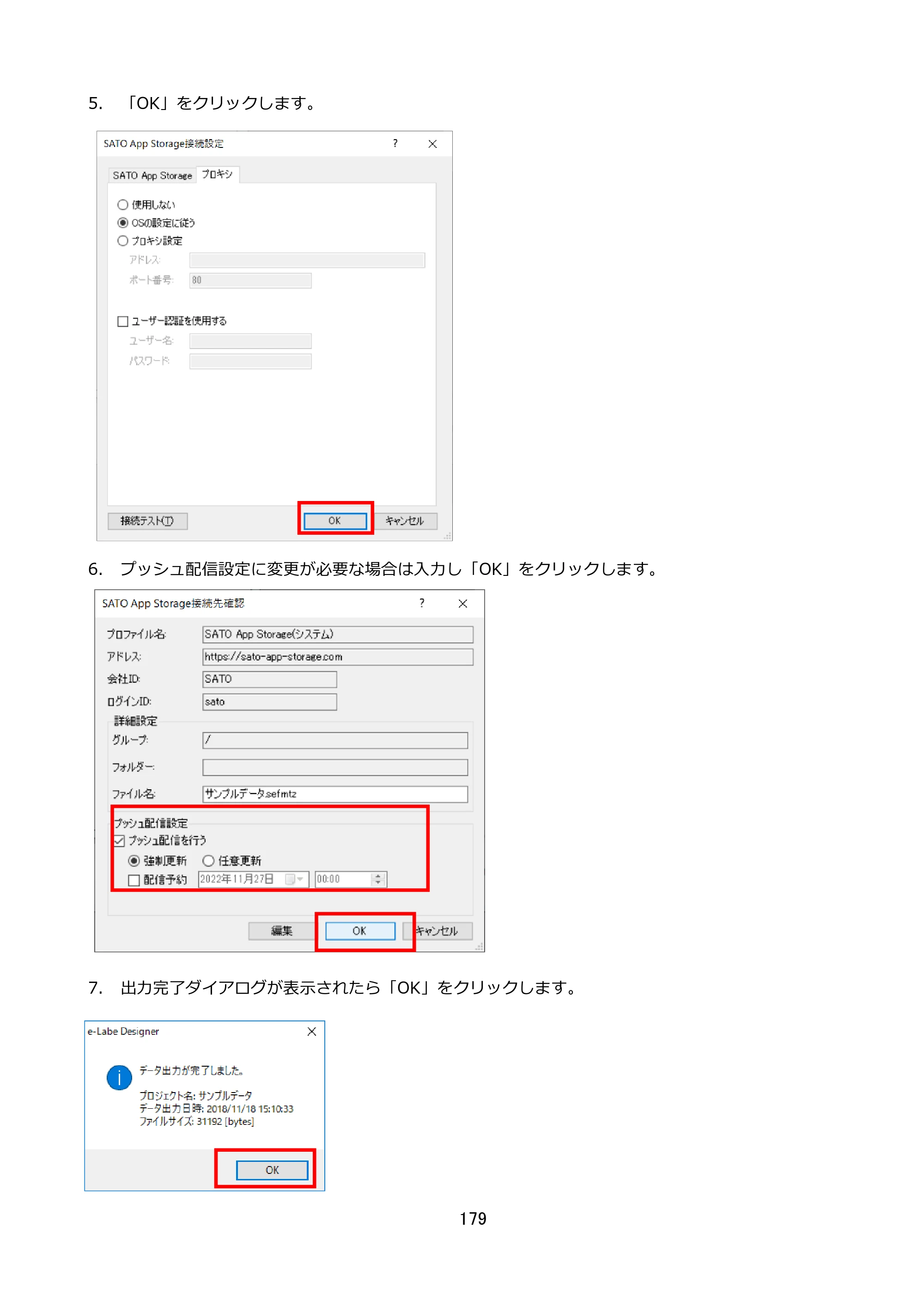Click the proxy アドレス input field

(307, 260)
